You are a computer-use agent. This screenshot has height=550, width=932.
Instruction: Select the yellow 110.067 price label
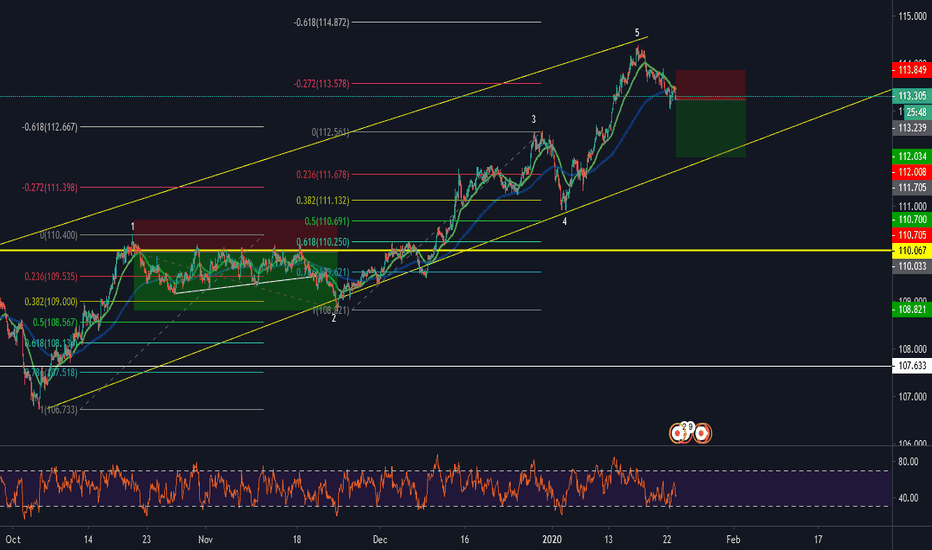pos(910,250)
